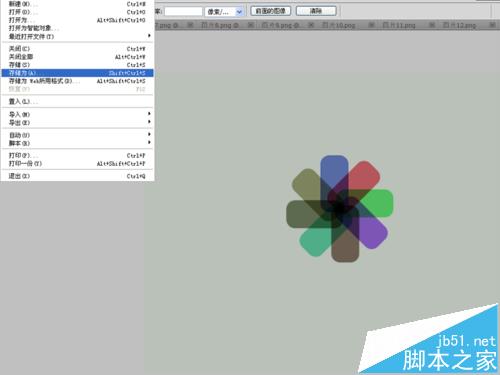This screenshot has width=500, height=375.
Task: Select 新建 (Ctrl+N) menu entry
Action: coord(77,4)
